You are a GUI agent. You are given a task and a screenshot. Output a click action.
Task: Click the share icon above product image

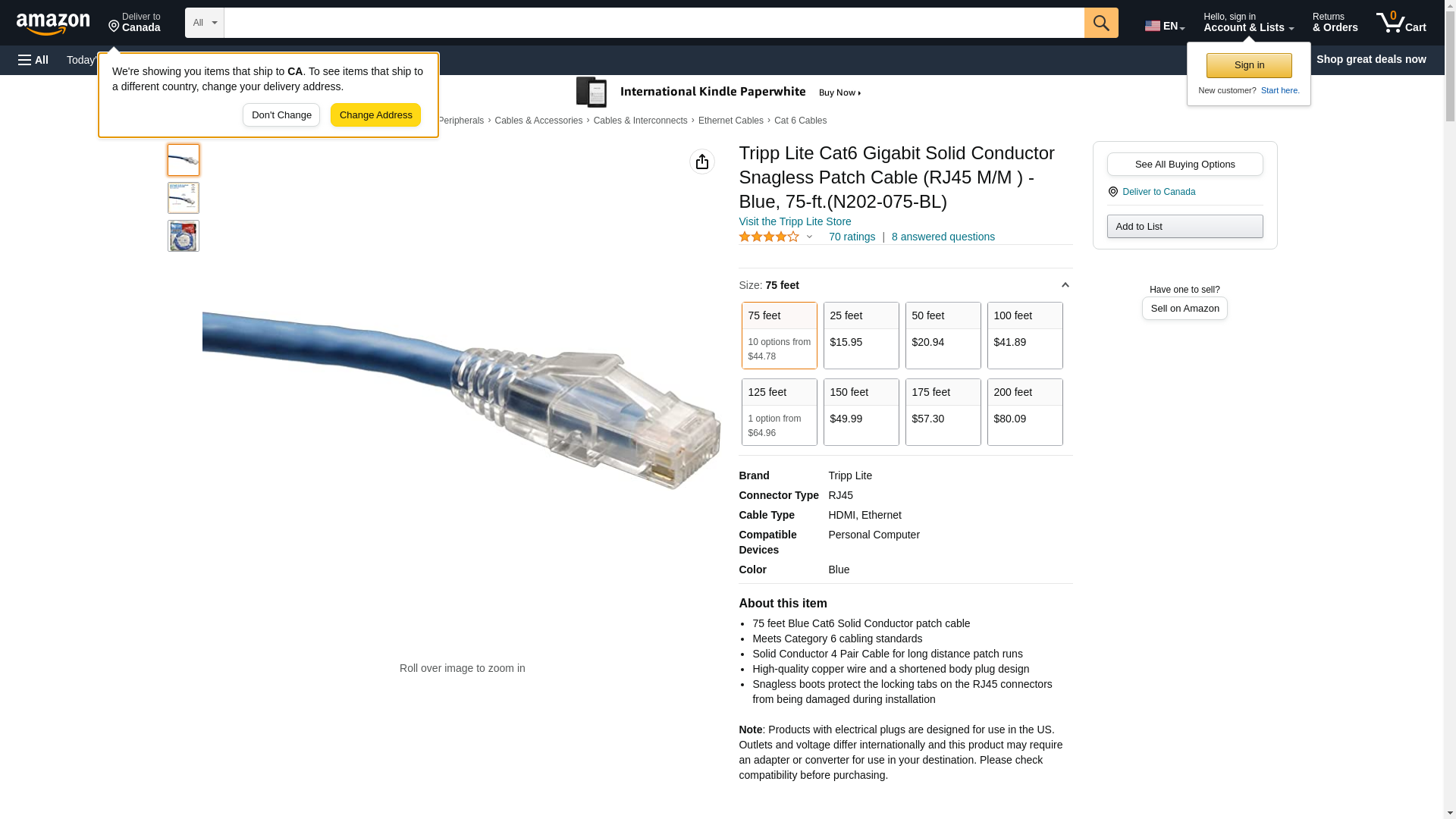pos(702,162)
